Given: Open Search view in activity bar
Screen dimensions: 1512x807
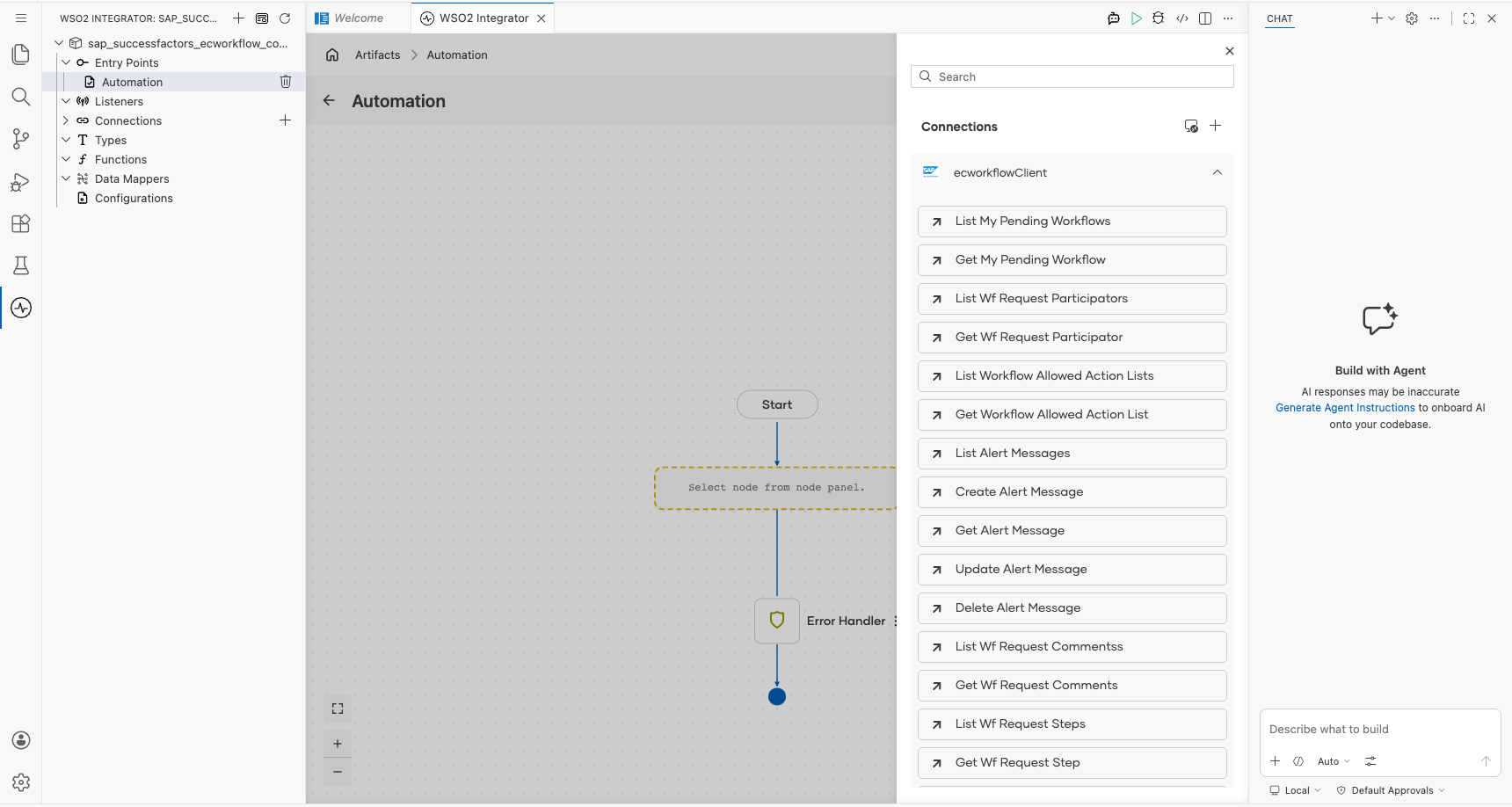Looking at the screenshot, I should tap(21, 97).
